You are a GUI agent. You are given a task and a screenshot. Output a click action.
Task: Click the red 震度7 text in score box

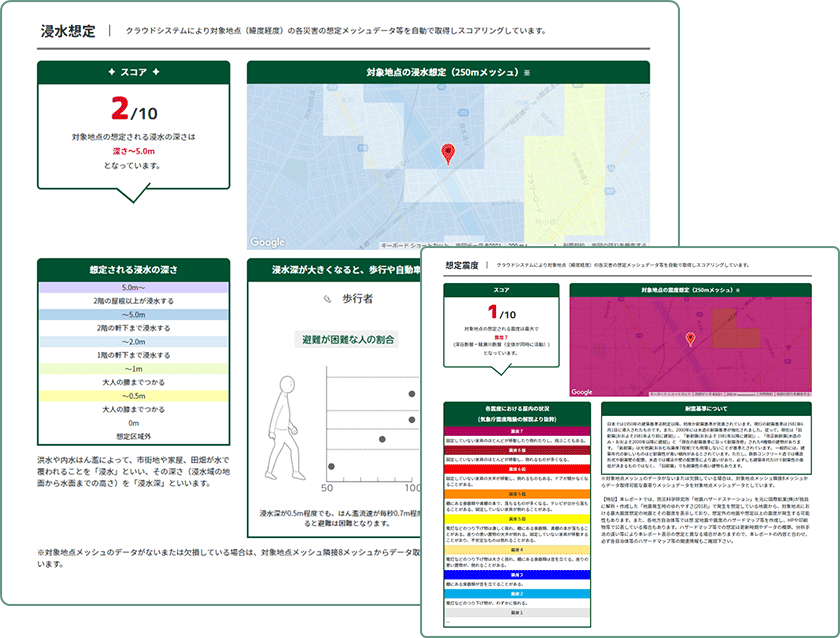[501, 337]
